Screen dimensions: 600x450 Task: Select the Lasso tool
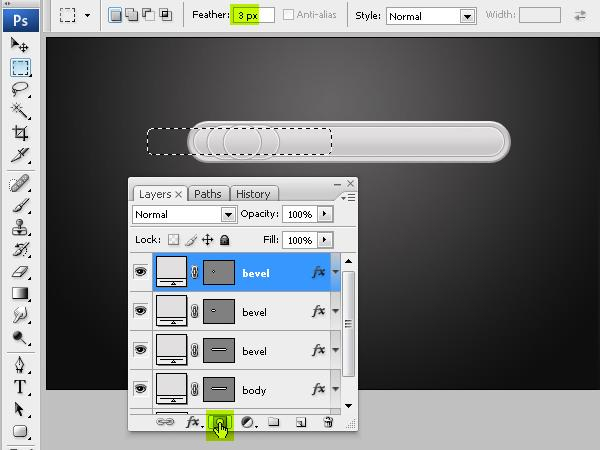pos(20,89)
